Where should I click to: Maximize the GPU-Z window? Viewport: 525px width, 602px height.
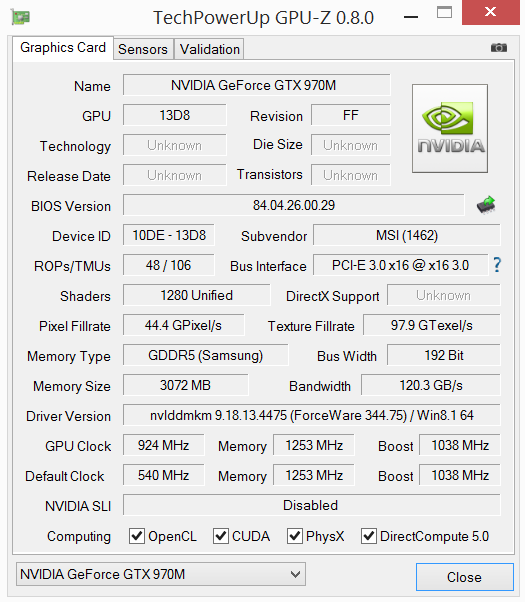pos(444,13)
